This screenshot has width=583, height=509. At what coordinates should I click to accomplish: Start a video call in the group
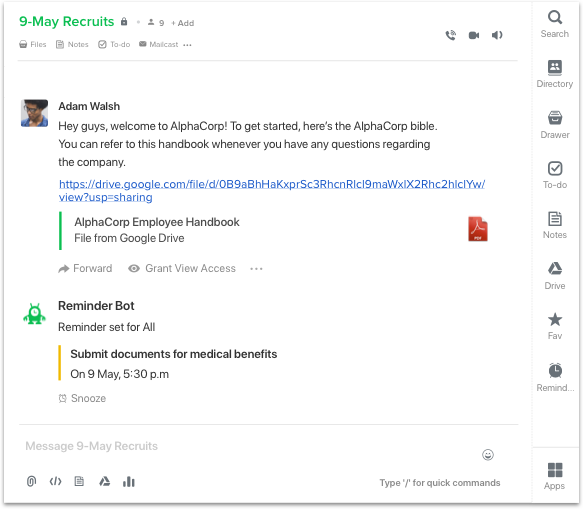coord(474,35)
